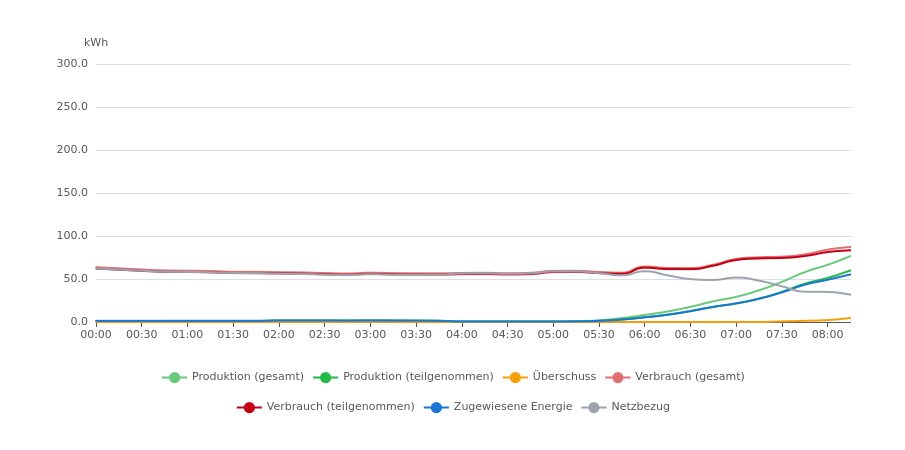Viewport: 905px width, 450px height.
Task: Click the 200.0 y-axis label
Action: (72, 150)
